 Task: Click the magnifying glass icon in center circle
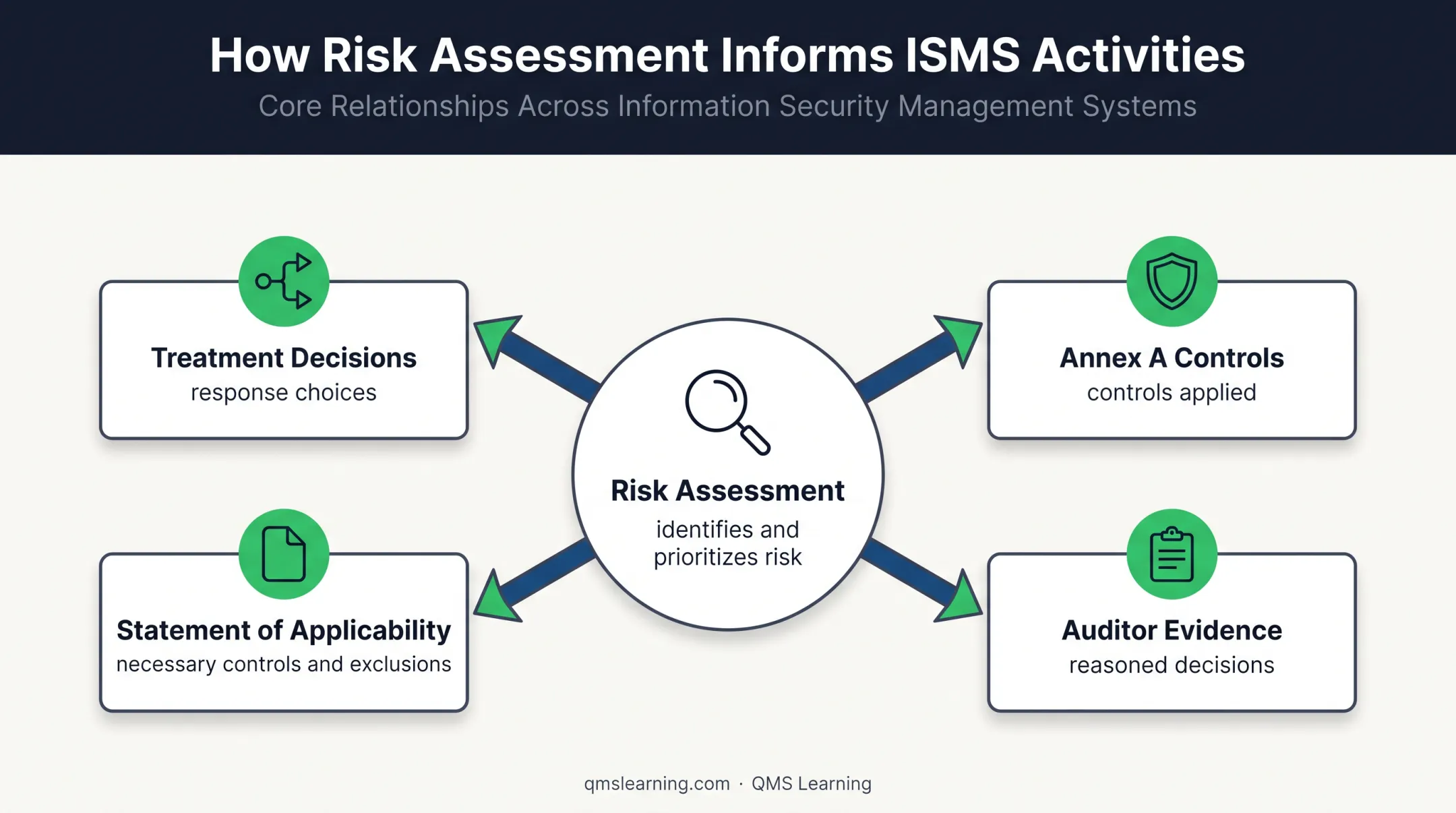727,412
